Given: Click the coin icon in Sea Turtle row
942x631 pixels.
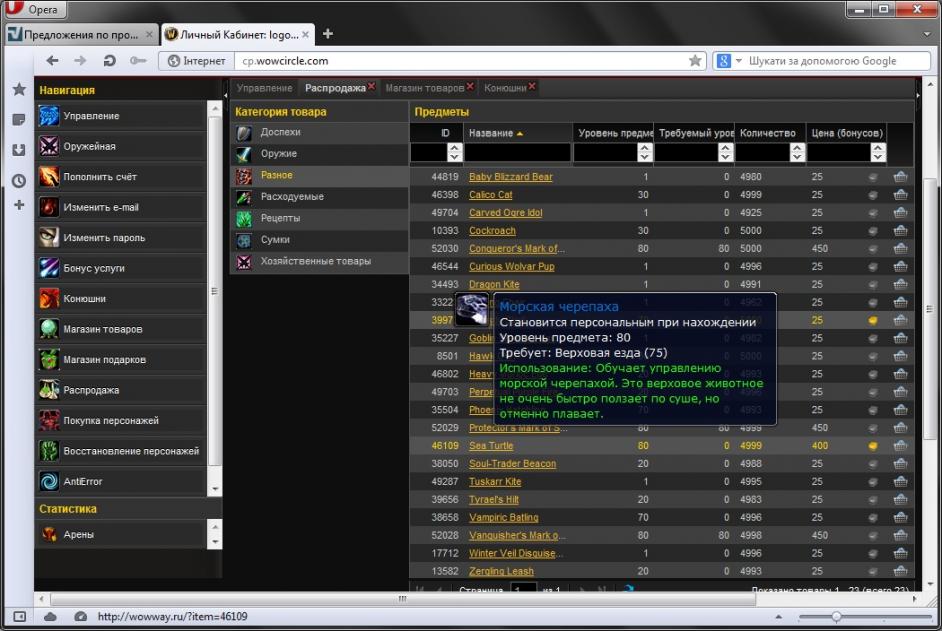Looking at the screenshot, I should coord(872,446).
